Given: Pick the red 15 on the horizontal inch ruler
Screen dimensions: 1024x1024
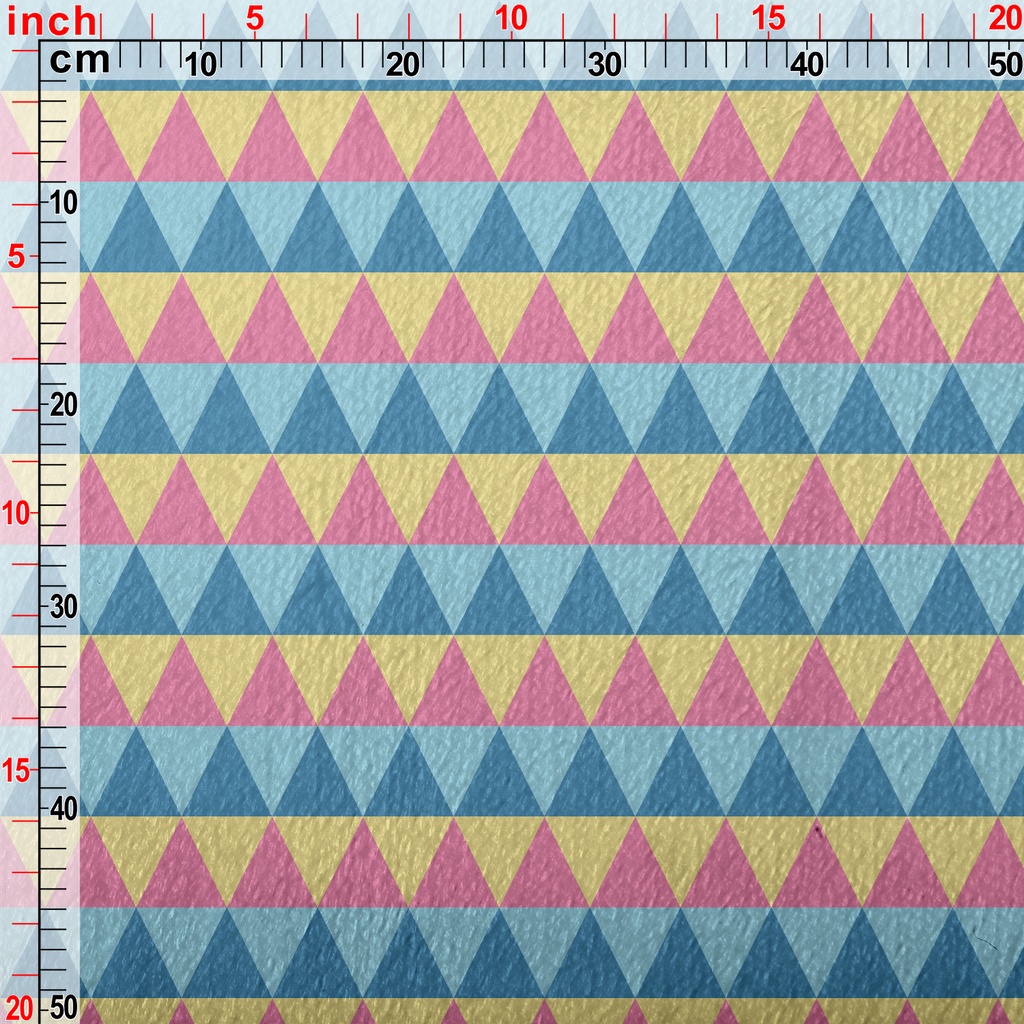Looking at the screenshot, I should 768,18.
